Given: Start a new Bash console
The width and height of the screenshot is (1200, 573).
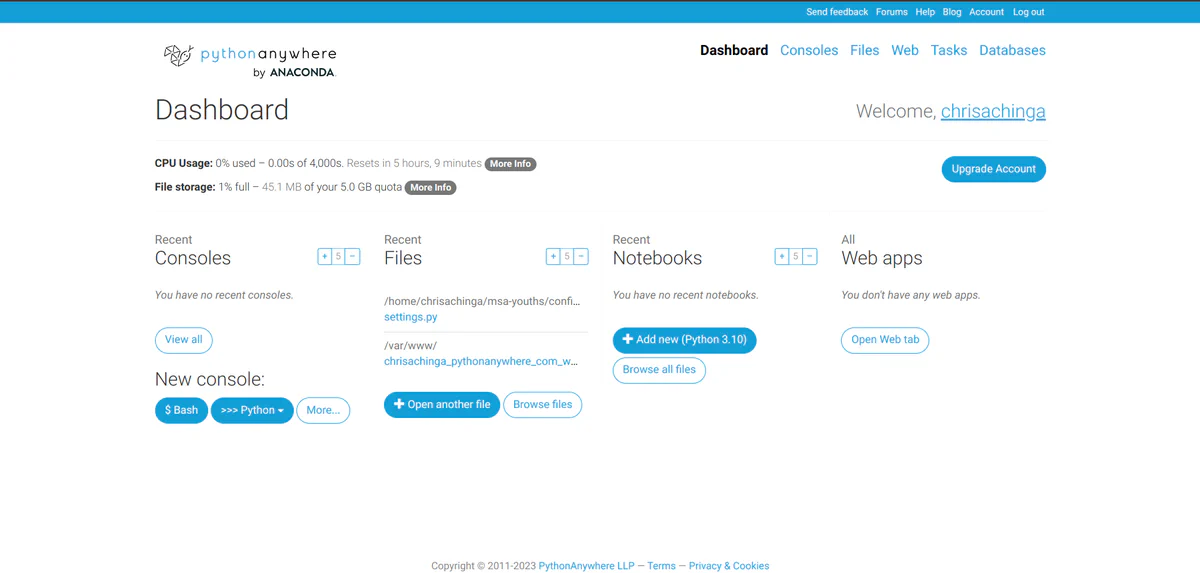Looking at the screenshot, I should pos(181,410).
